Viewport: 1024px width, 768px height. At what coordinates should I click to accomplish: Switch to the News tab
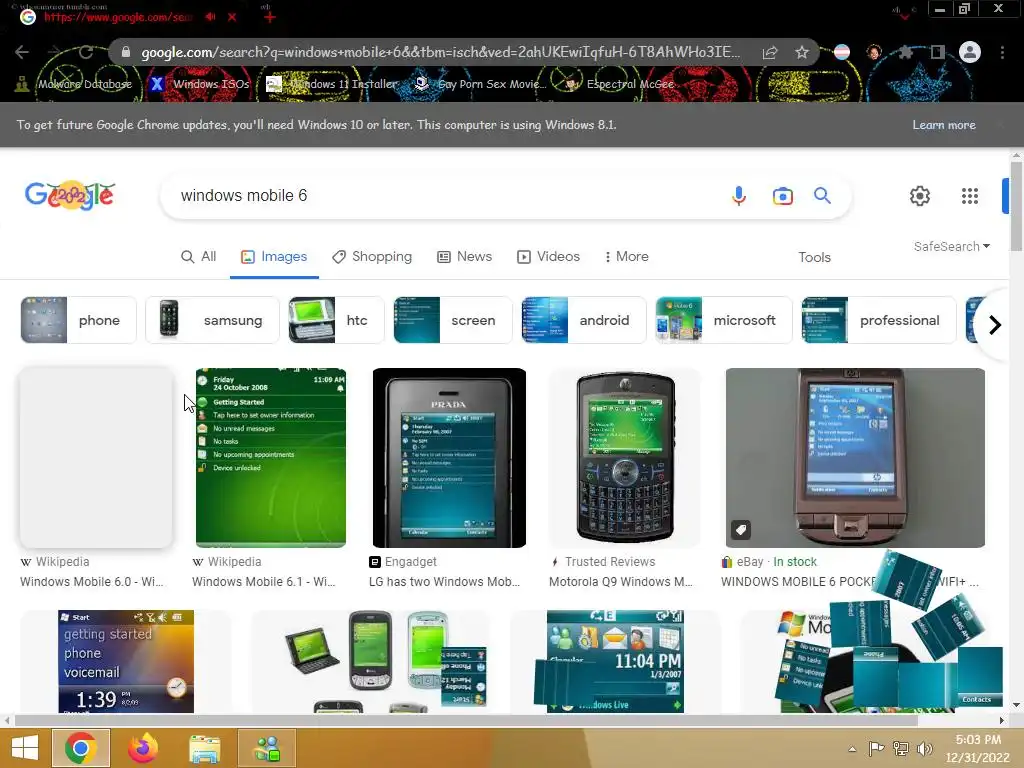[x=464, y=257]
